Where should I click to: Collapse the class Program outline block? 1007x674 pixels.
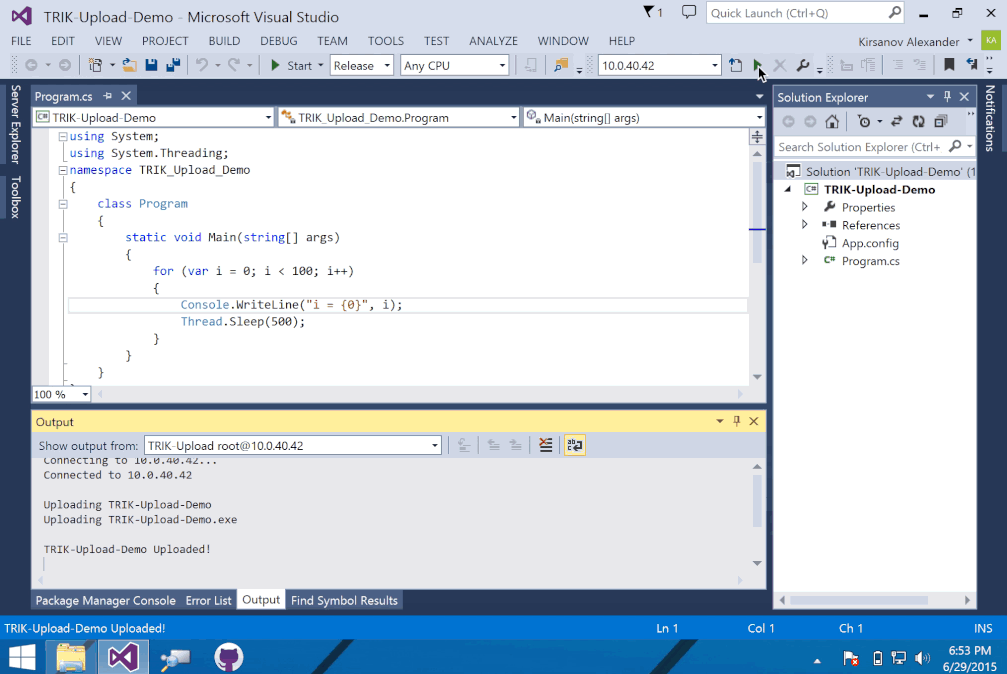pyautogui.click(x=63, y=204)
